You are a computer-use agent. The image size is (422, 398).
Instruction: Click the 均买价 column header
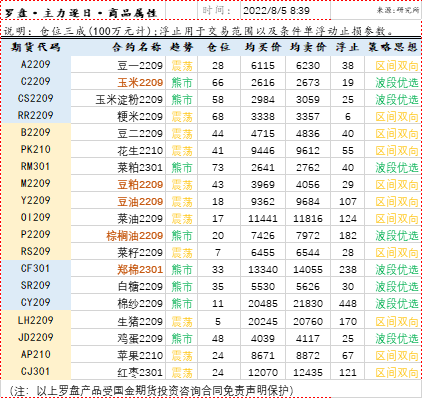(x=263, y=47)
